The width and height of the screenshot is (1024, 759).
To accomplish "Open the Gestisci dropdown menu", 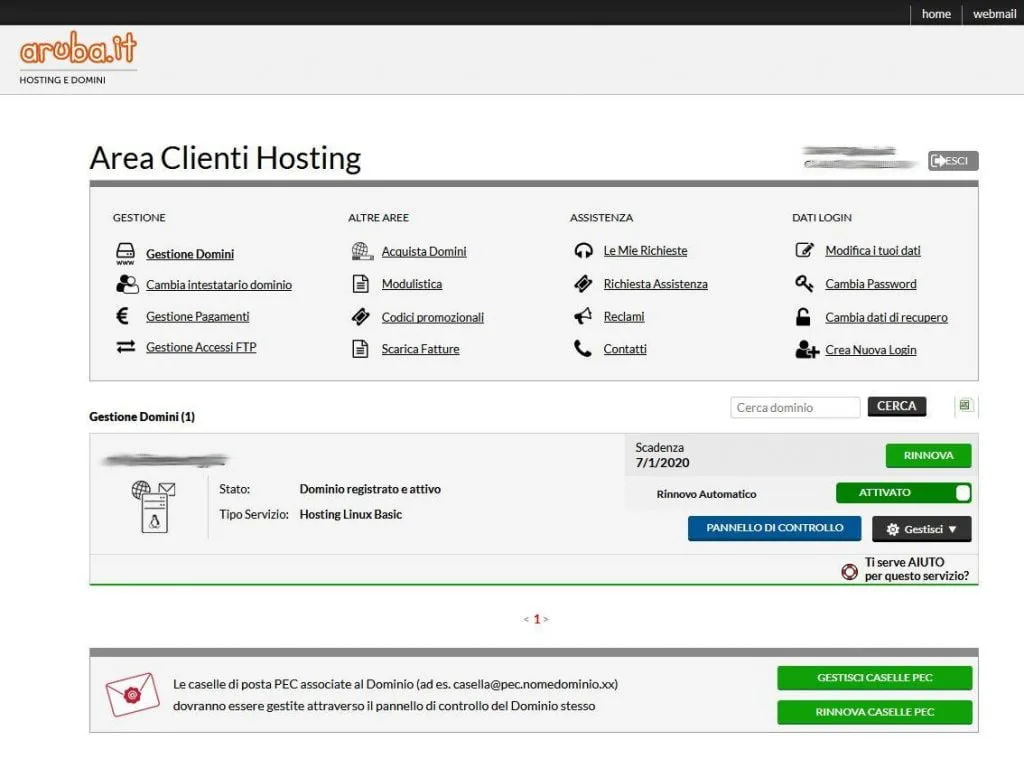I will (921, 529).
